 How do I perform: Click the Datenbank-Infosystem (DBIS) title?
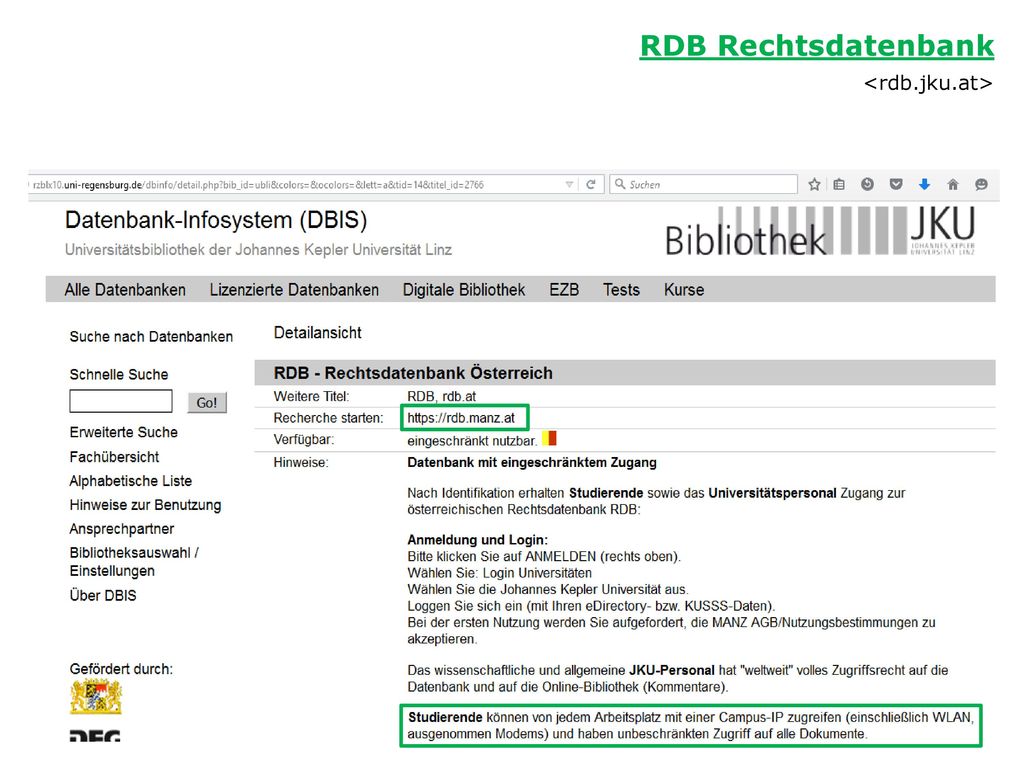tap(216, 220)
